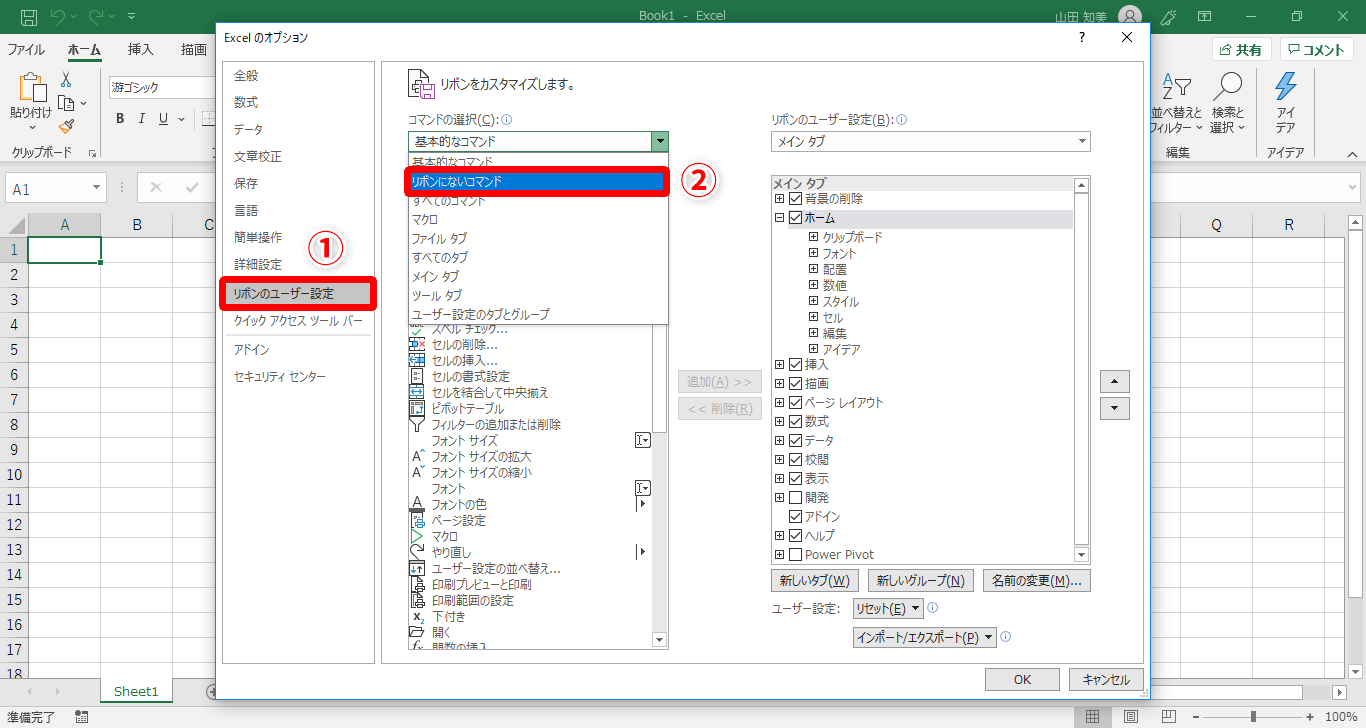Choose ツール タブ from the dropdown list
Screen dimensions: 1366x728
[538, 296]
